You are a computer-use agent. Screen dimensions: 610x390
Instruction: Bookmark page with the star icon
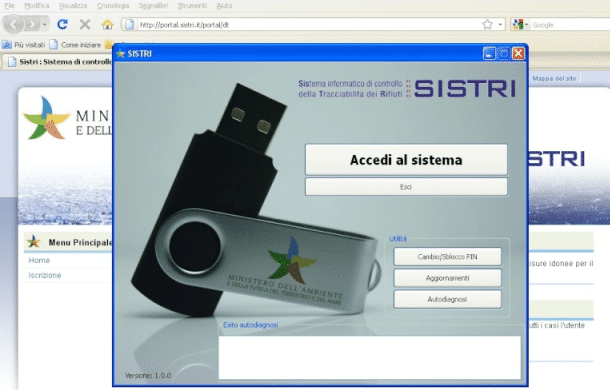click(x=487, y=25)
